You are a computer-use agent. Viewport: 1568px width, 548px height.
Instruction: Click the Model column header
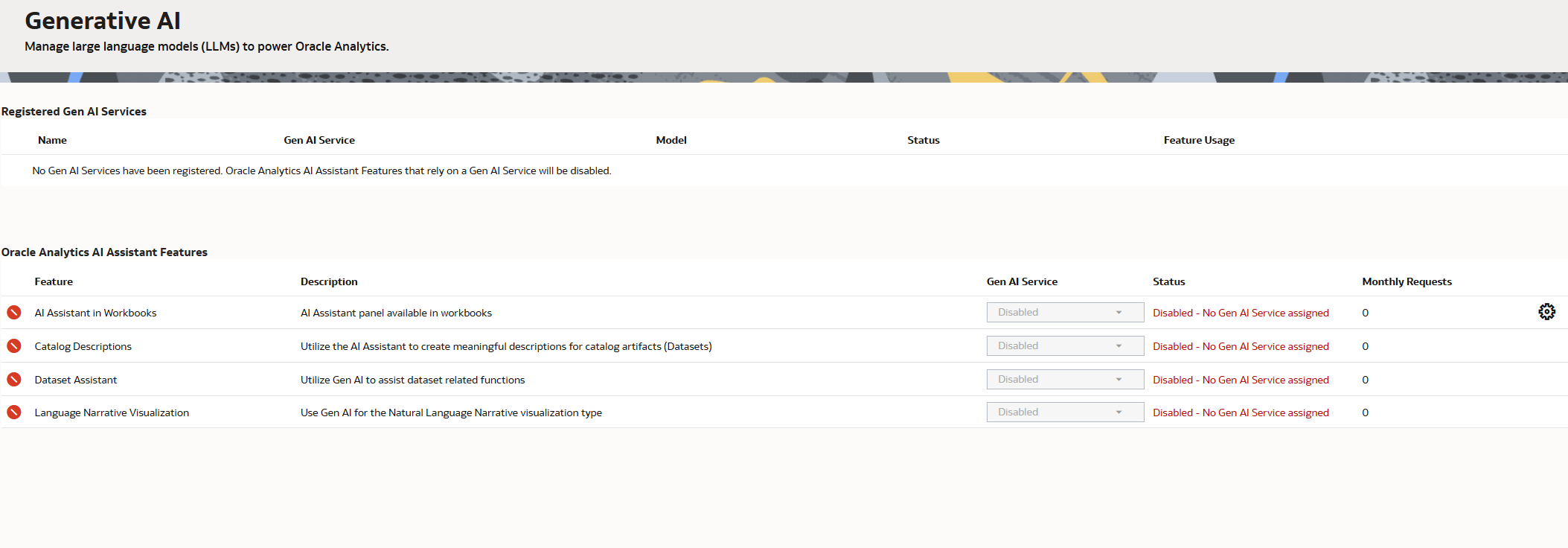pyautogui.click(x=671, y=140)
